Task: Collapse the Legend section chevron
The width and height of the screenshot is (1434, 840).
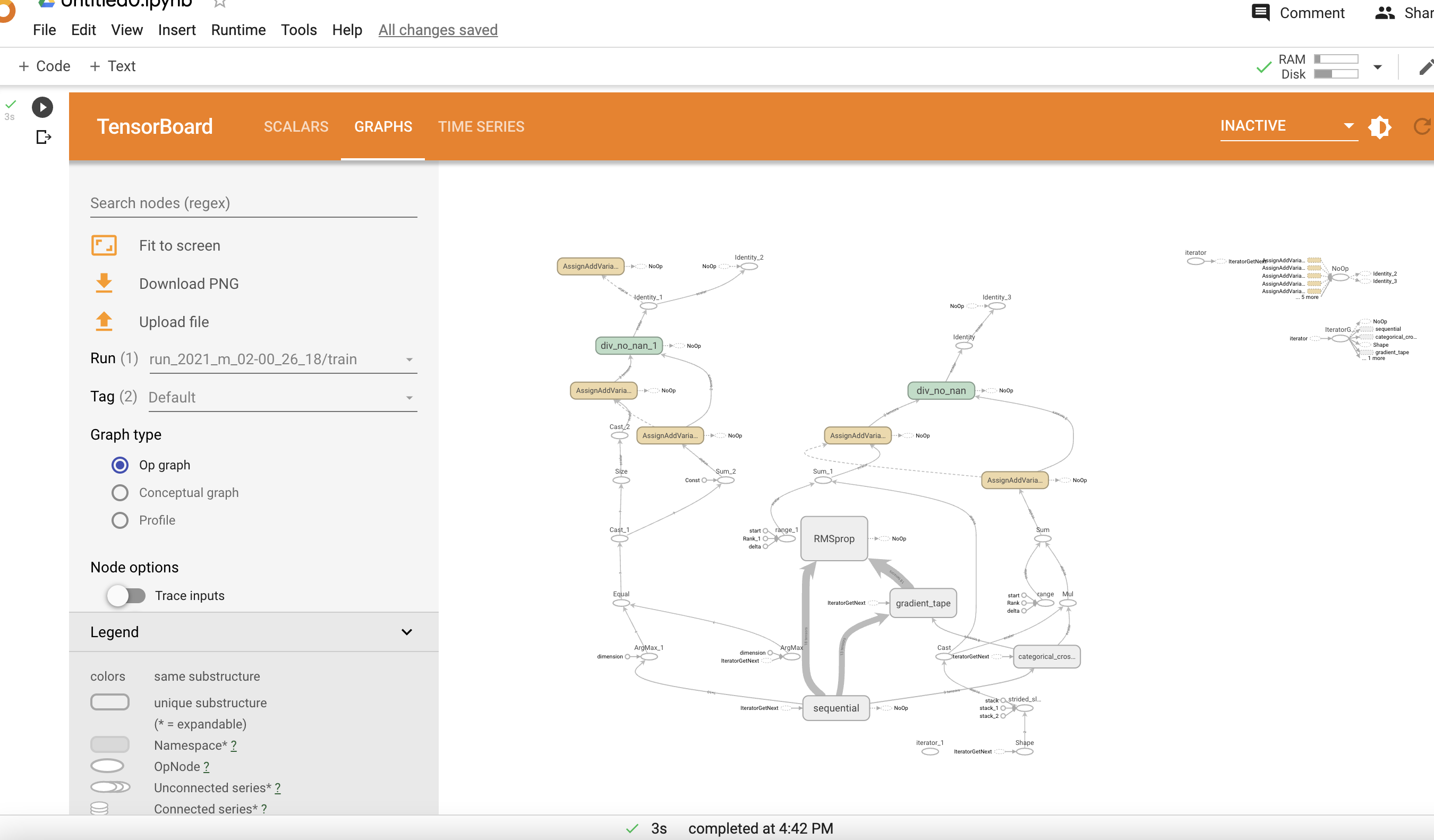Action: 406,632
